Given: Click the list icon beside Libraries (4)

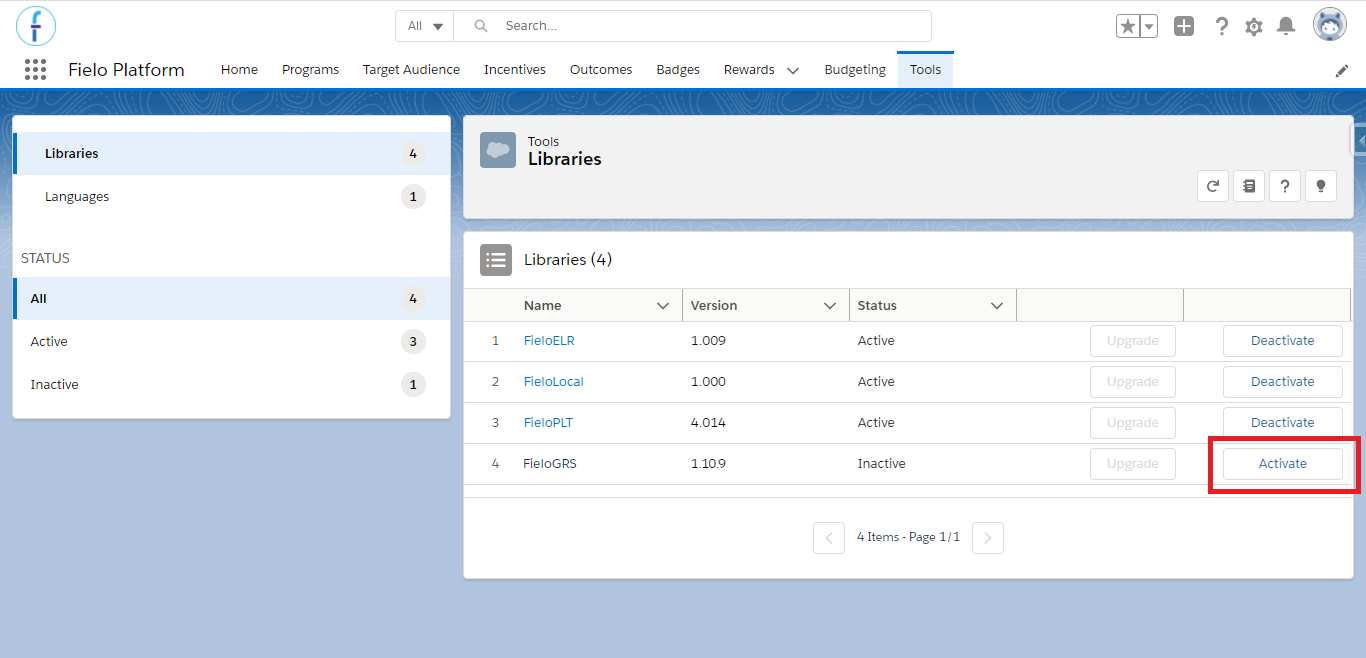Looking at the screenshot, I should pos(496,260).
